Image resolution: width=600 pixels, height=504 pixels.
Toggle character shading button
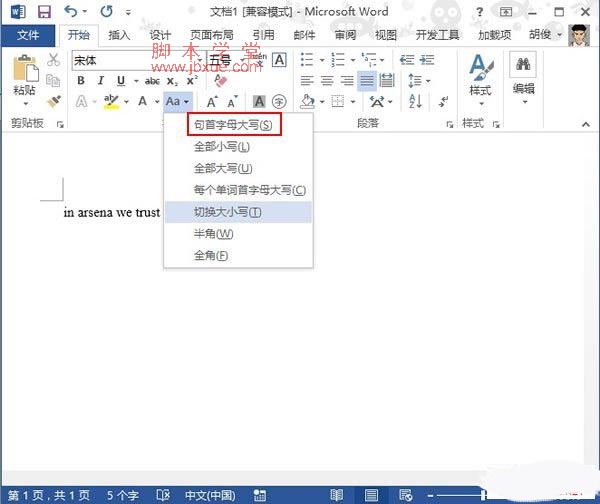coord(259,102)
